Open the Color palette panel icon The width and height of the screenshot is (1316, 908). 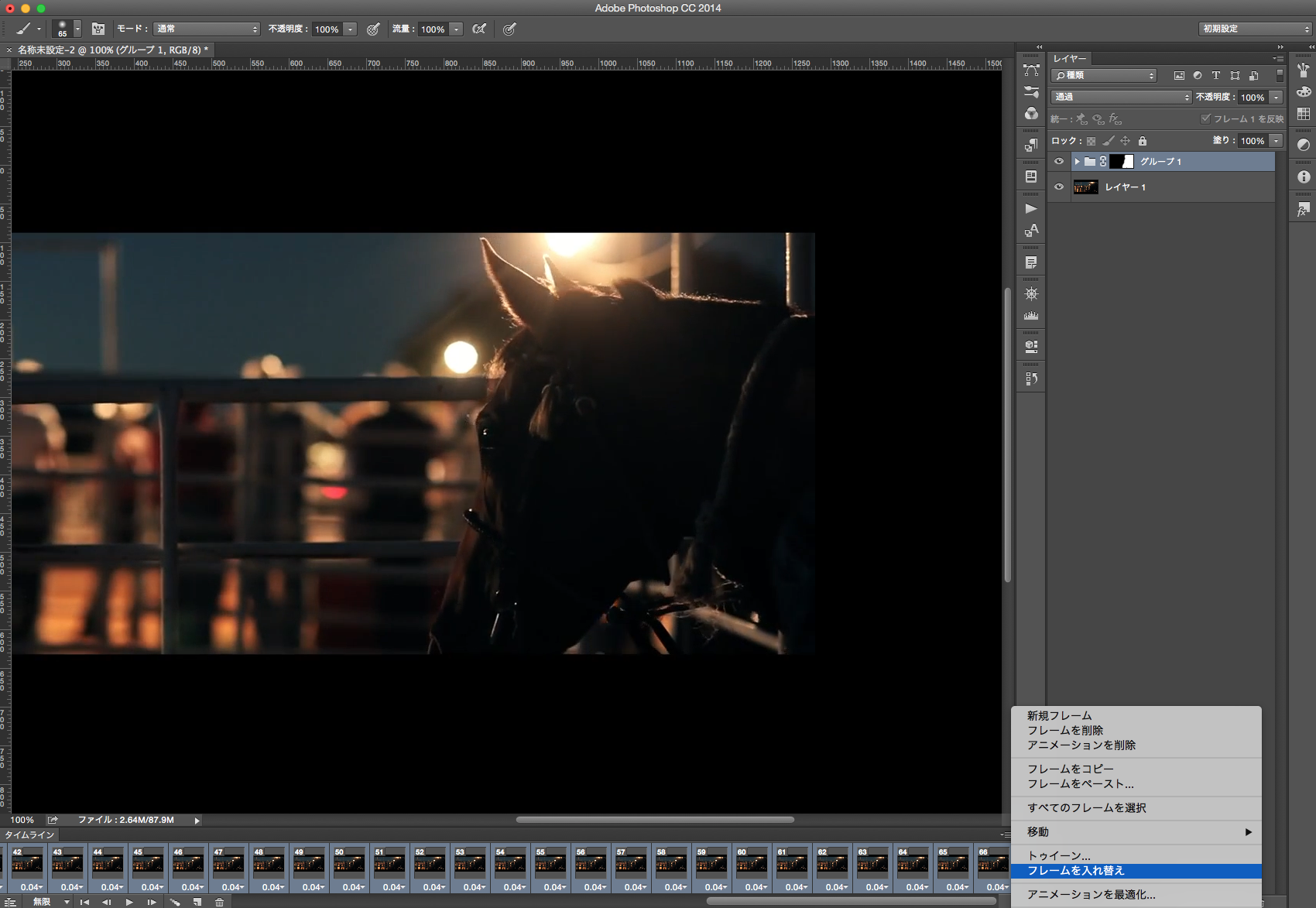(x=1304, y=92)
